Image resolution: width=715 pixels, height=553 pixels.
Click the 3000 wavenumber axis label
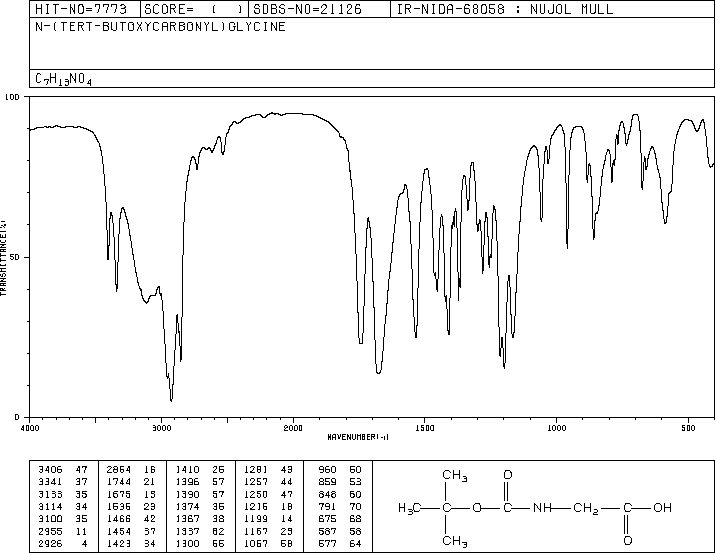(161, 428)
